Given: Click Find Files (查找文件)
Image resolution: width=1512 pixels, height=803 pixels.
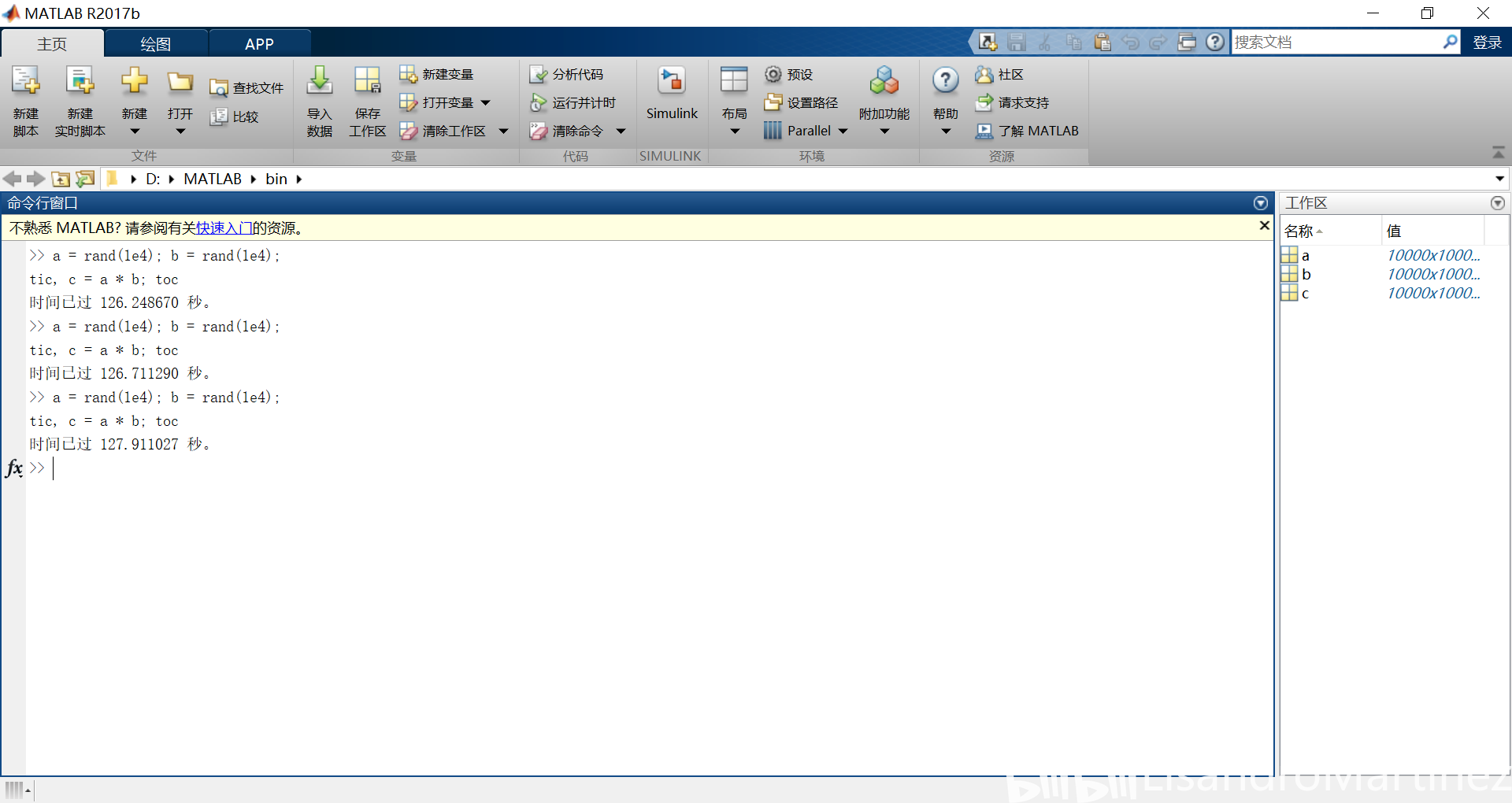Looking at the screenshot, I should pos(246,88).
